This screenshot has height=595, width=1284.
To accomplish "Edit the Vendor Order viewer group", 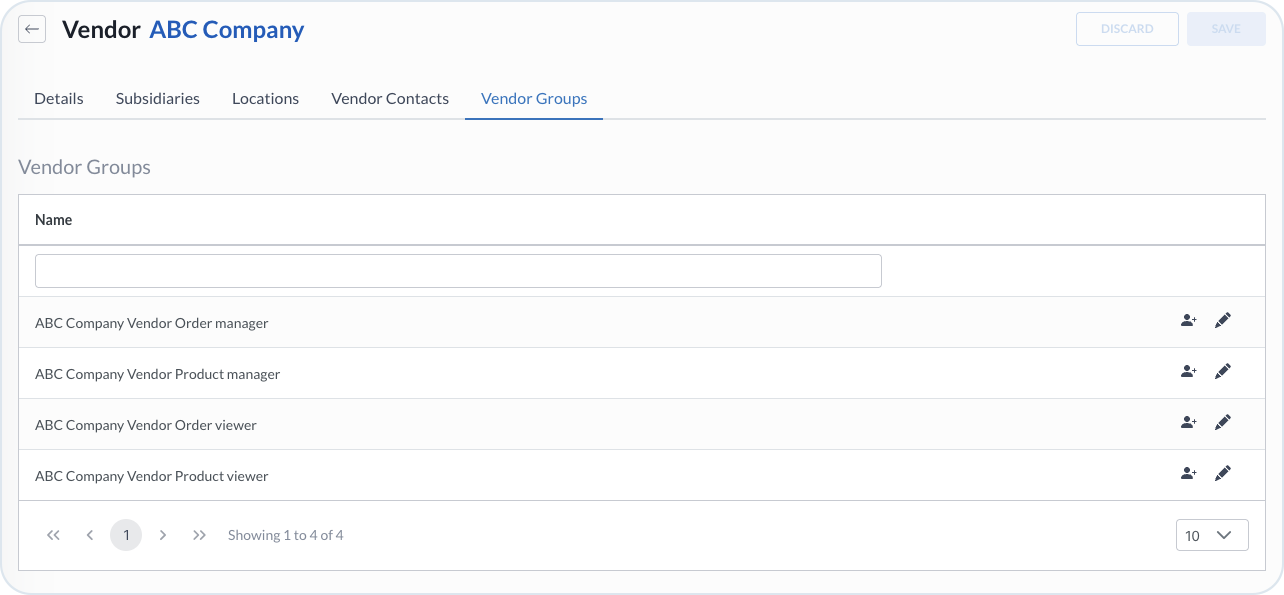I will (x=1222, y=423).
